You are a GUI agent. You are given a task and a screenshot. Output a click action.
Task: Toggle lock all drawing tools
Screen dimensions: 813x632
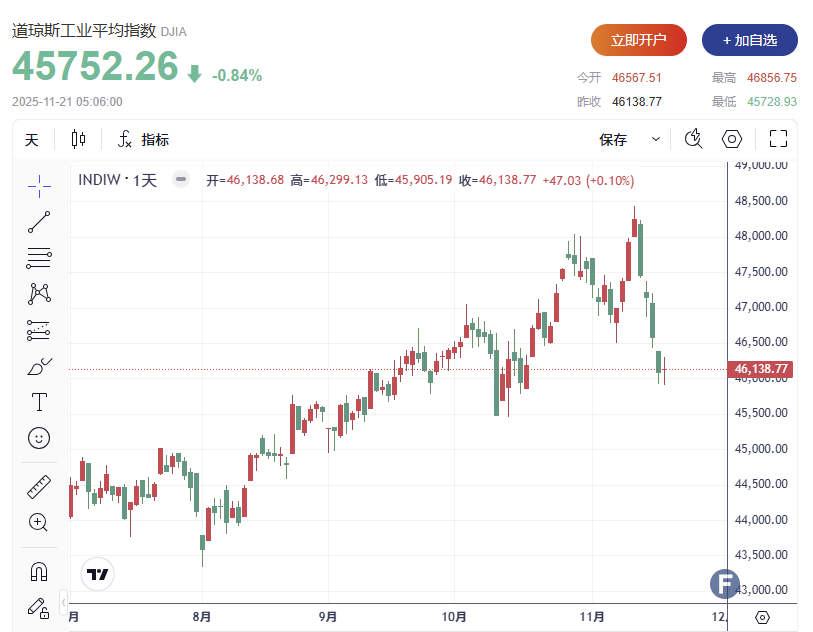click(39, 606)
